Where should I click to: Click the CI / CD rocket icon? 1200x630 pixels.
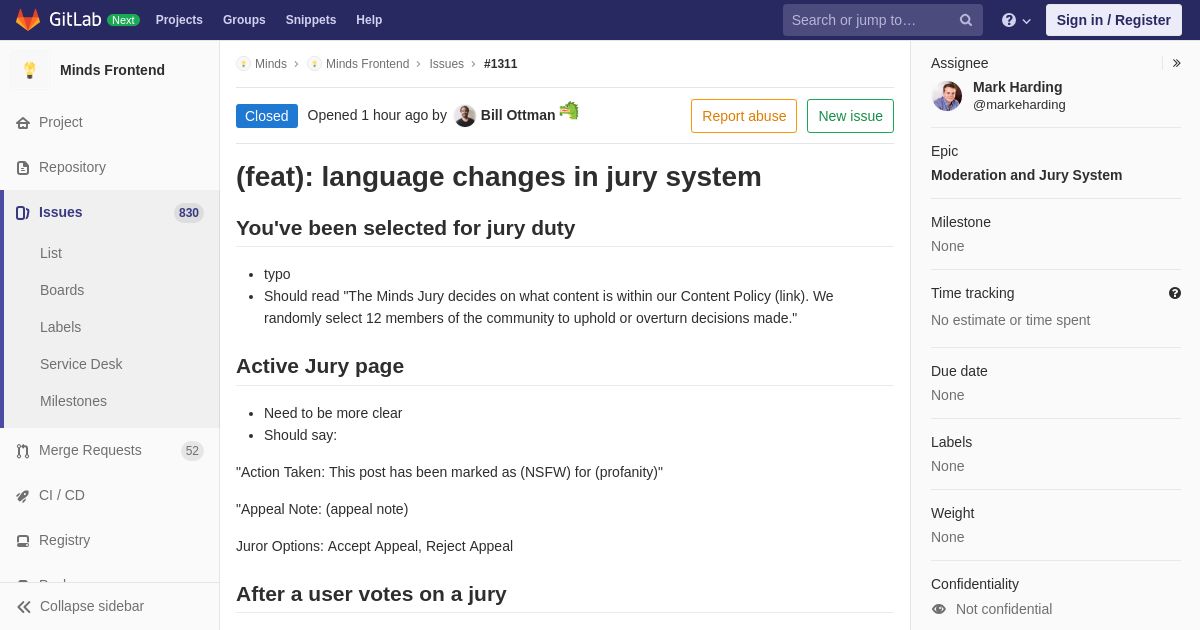click(23, 496)
